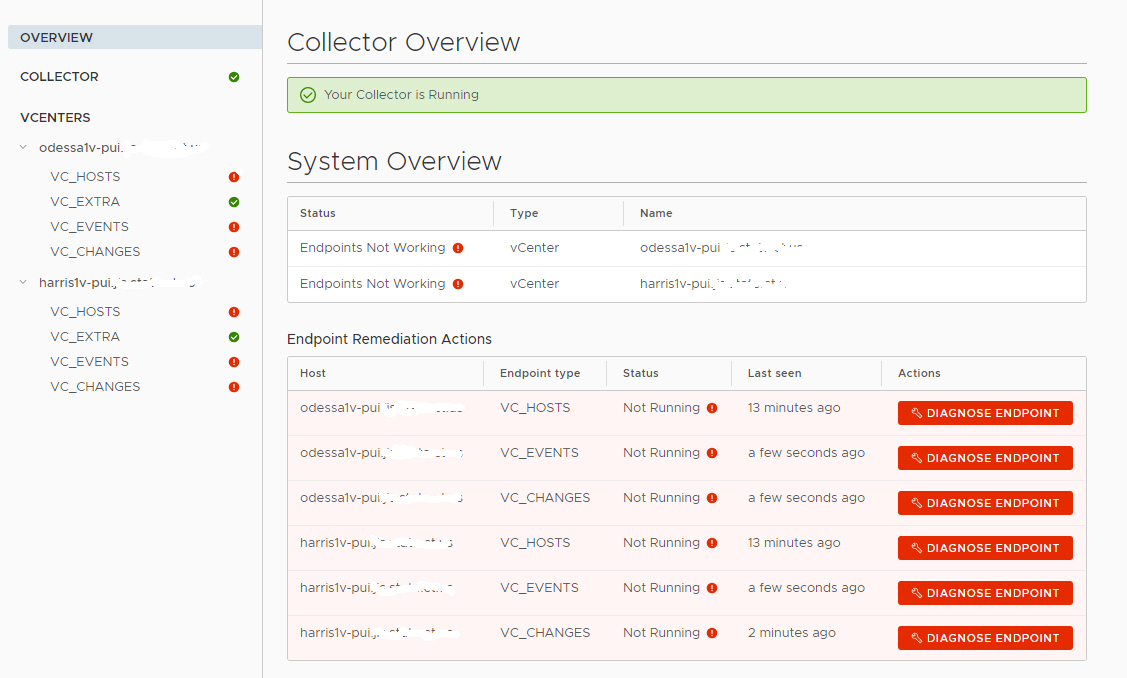
Task: Click the check icon in the Collector Running banner
Action: tap(307, 94)
